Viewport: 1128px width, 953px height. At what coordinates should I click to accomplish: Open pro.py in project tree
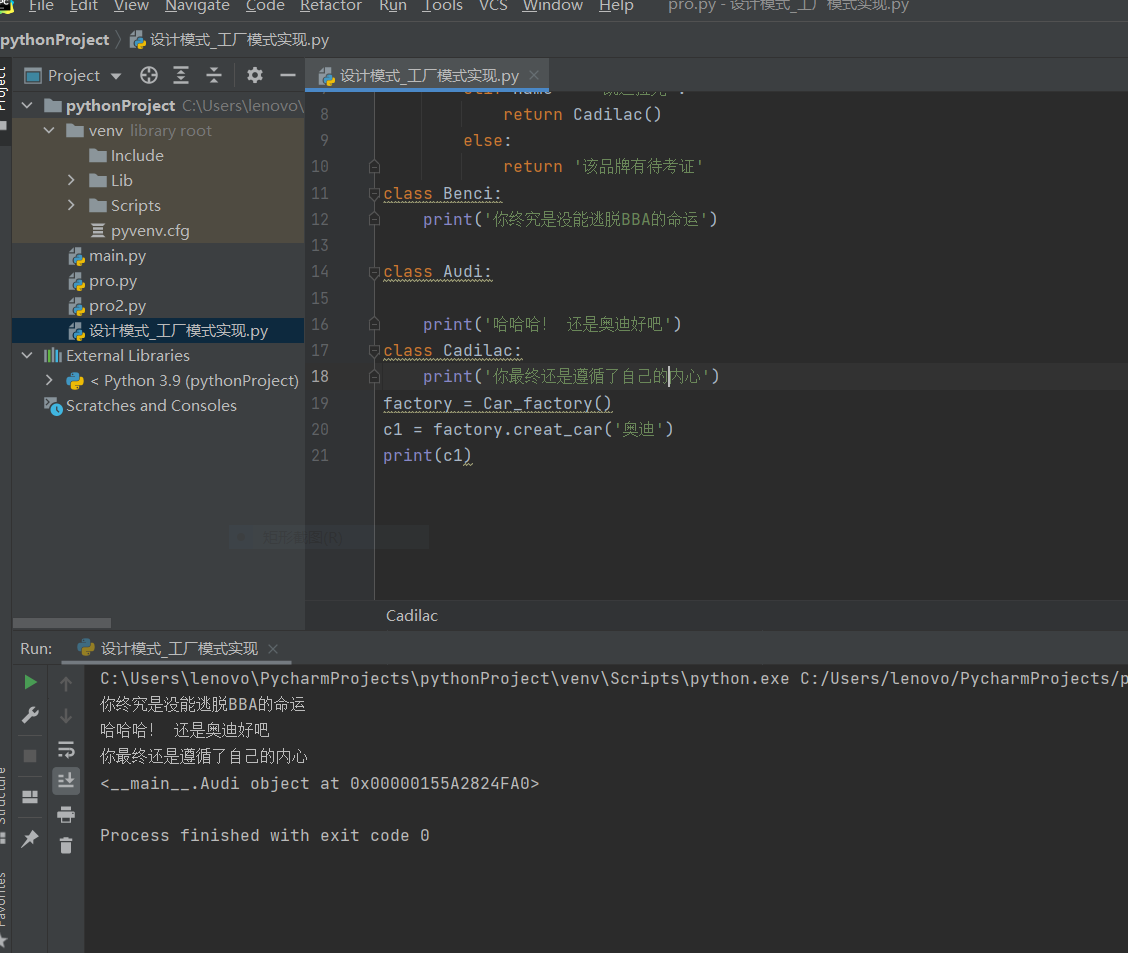102,281
